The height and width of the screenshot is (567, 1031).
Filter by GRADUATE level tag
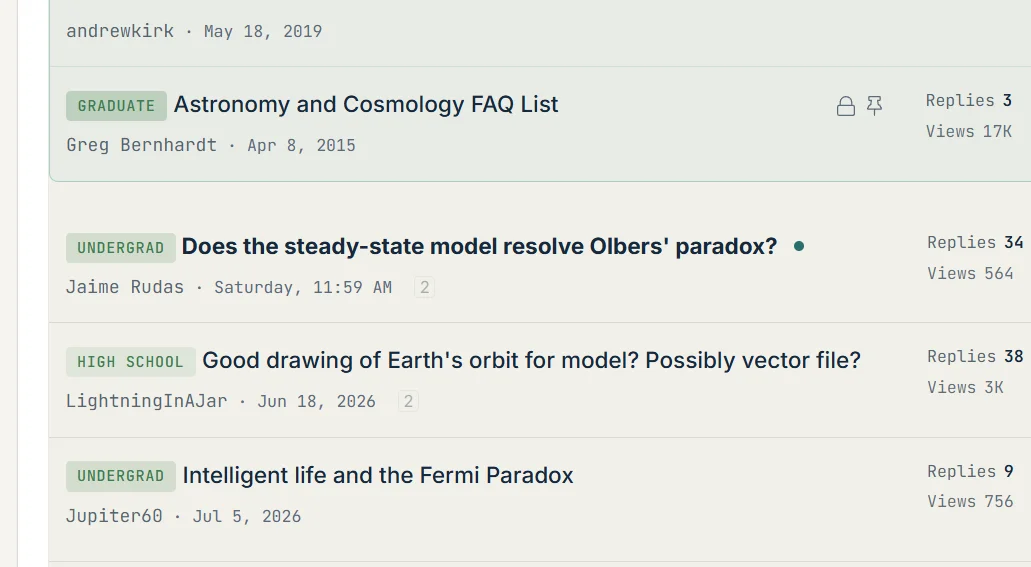116,106
